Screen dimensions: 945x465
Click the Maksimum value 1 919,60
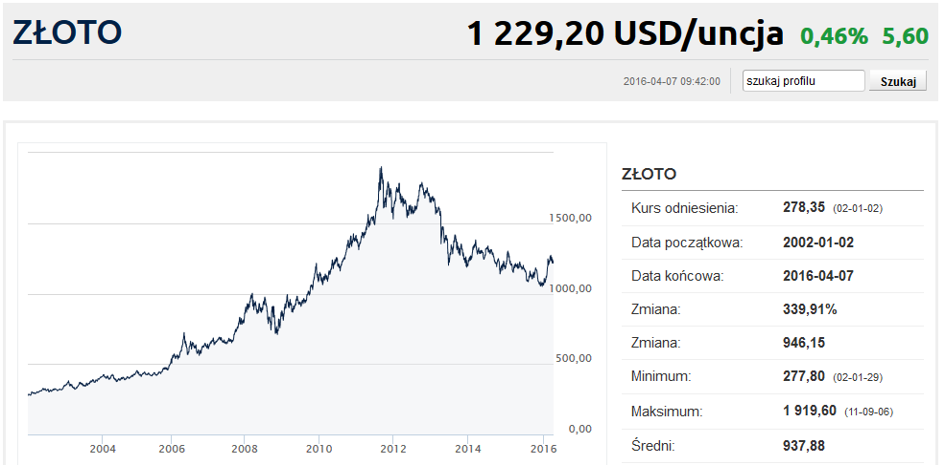coord(809,411)
